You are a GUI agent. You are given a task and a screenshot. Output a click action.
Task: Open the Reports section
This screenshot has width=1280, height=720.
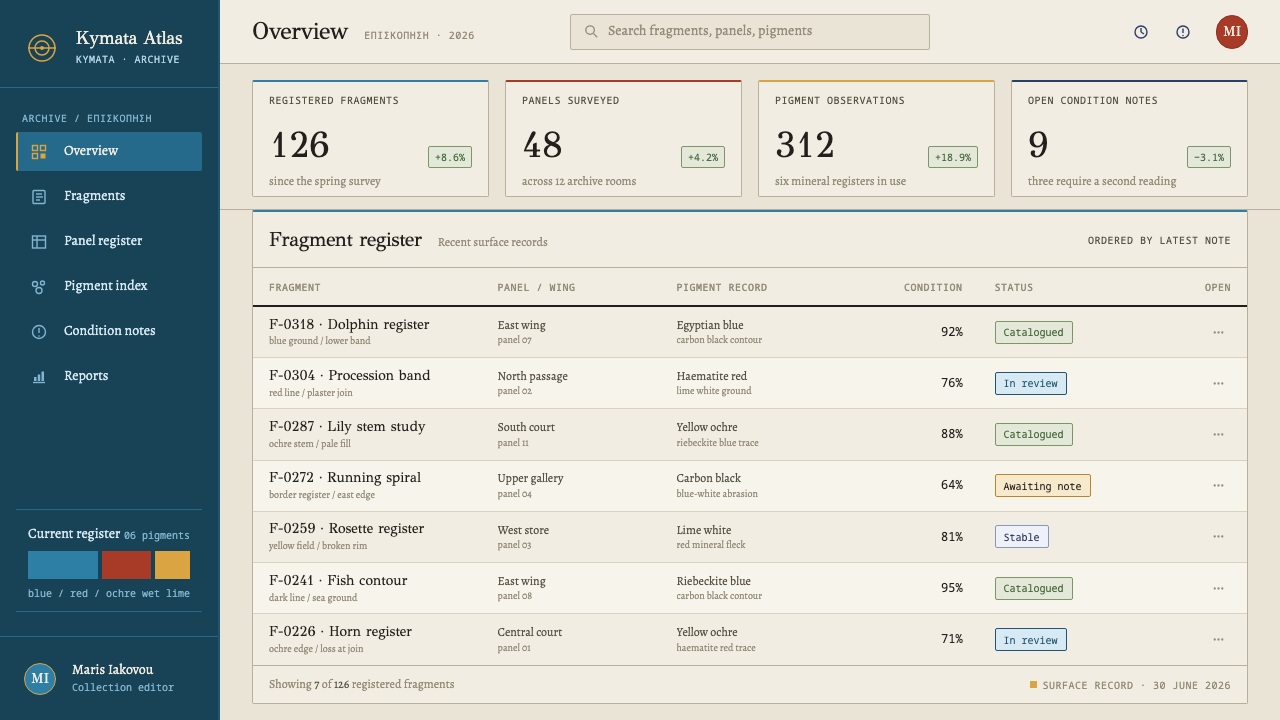click(x=109, y=376)
